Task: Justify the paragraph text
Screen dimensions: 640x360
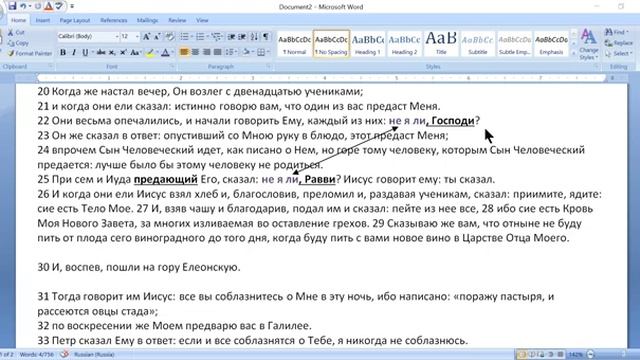Action: [217, 52]
